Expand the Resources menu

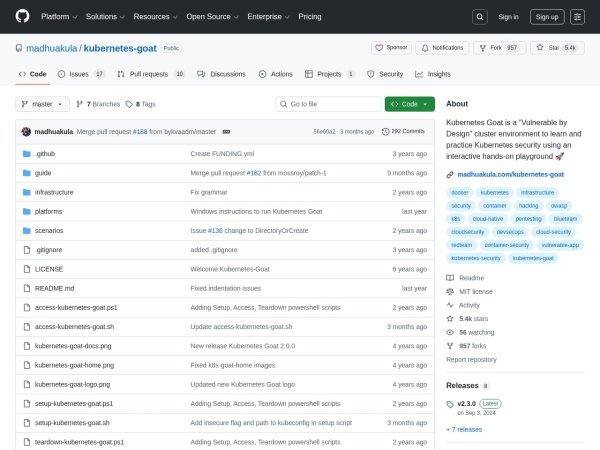pyautogui.click(x=155, y=17)
